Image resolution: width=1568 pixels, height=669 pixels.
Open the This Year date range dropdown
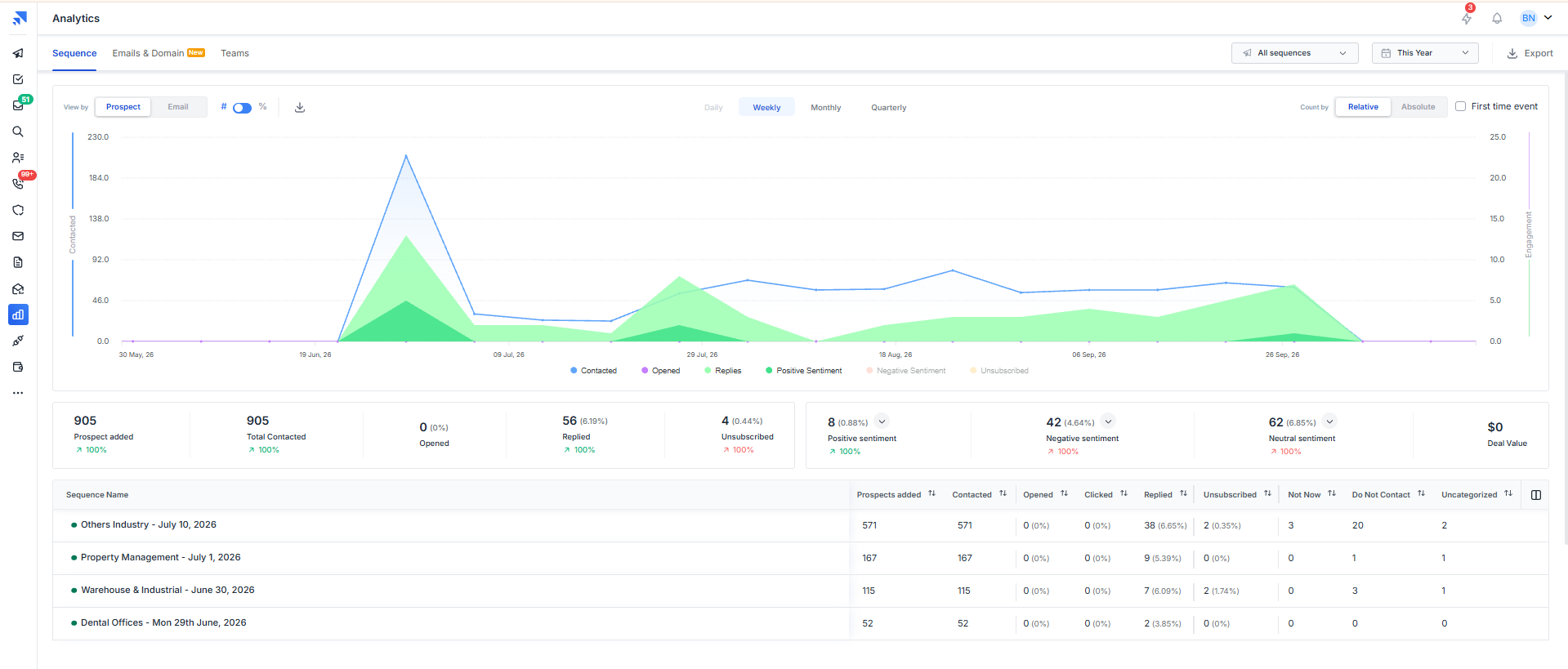click(1425, 53)
